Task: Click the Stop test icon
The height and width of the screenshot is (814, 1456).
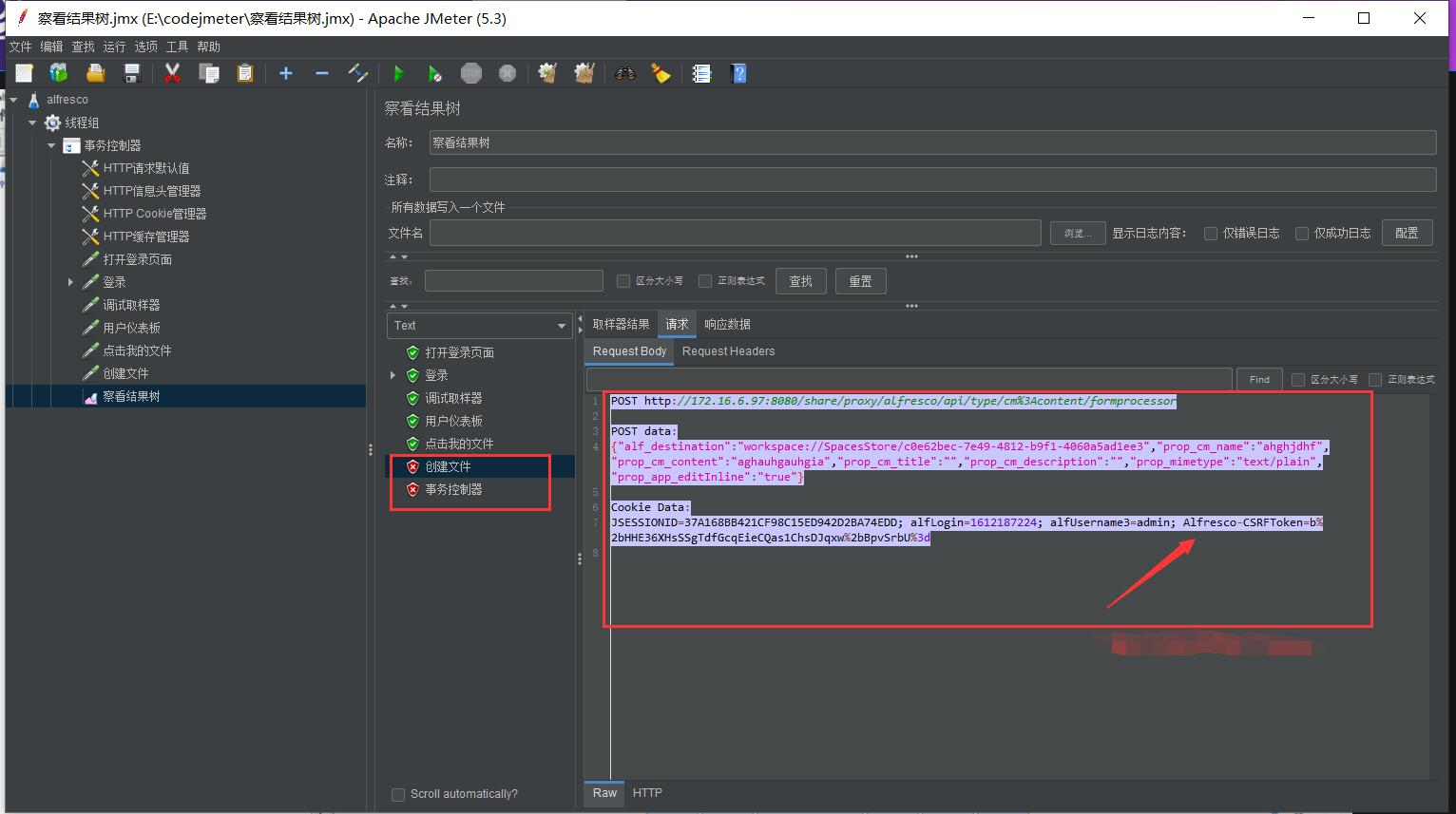Action: tap(471, 73)
